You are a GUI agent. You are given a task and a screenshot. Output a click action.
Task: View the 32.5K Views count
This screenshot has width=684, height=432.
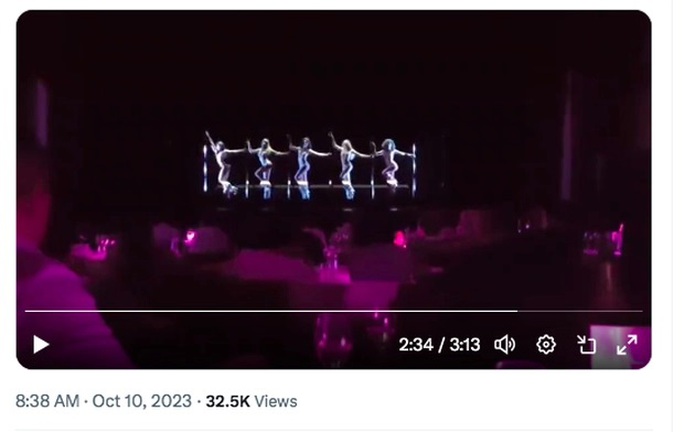click(x=251, y=401)
